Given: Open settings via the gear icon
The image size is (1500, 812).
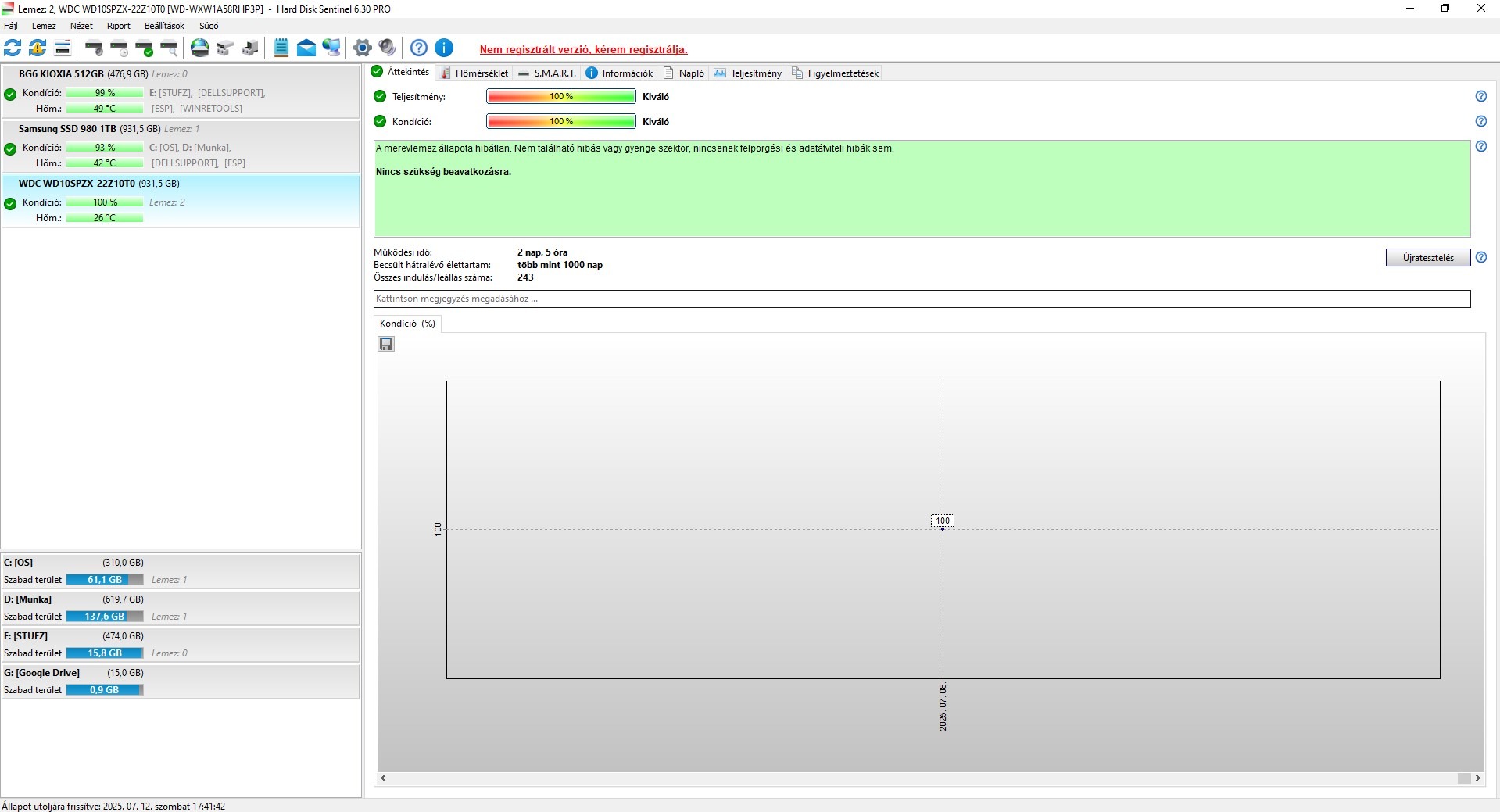Looking at the screenshot, I should tap(362, 48).
